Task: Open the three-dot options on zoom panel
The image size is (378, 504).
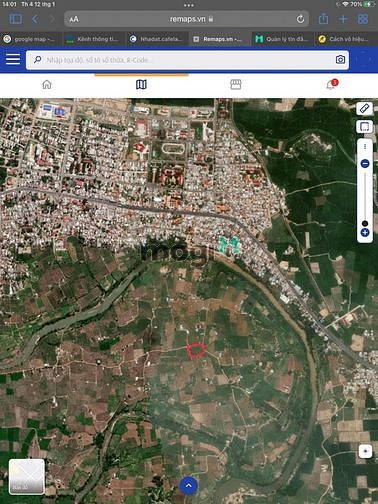Action: tap(365, 147)
